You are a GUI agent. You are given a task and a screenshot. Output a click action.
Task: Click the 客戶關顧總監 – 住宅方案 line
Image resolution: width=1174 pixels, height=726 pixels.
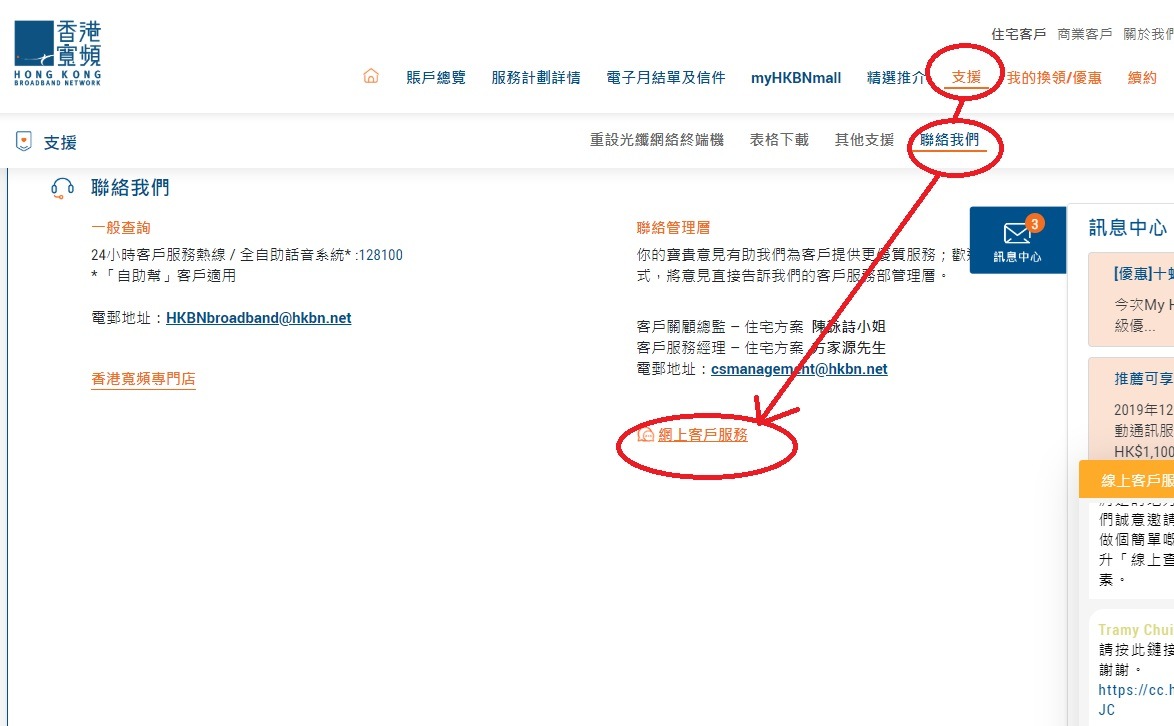(x=761, y=327)
